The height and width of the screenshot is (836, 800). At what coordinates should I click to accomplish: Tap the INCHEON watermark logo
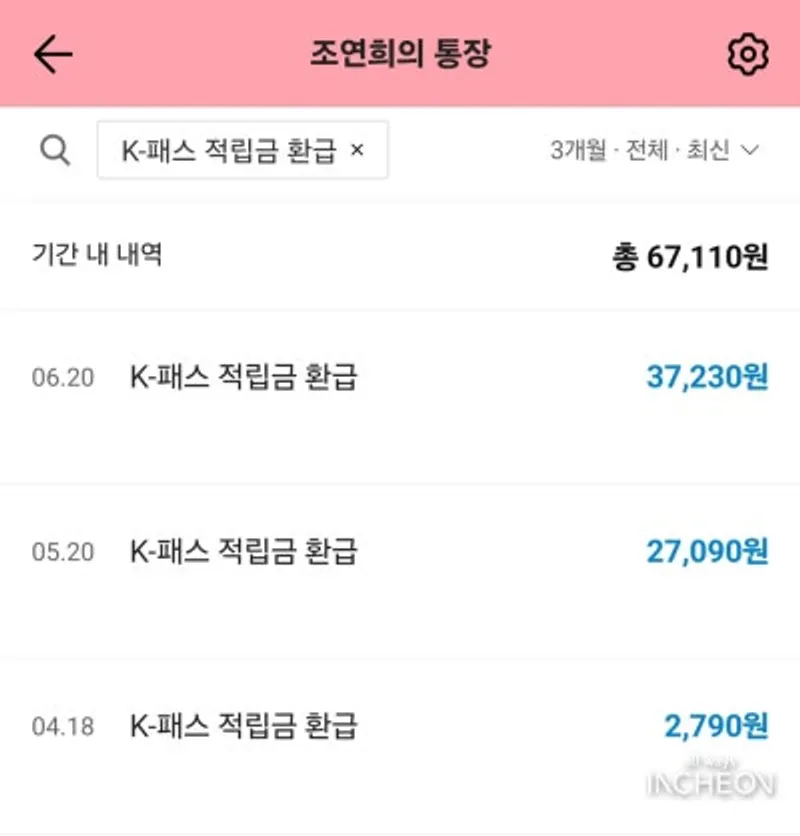pyautogui.click(x=711, y=779)
